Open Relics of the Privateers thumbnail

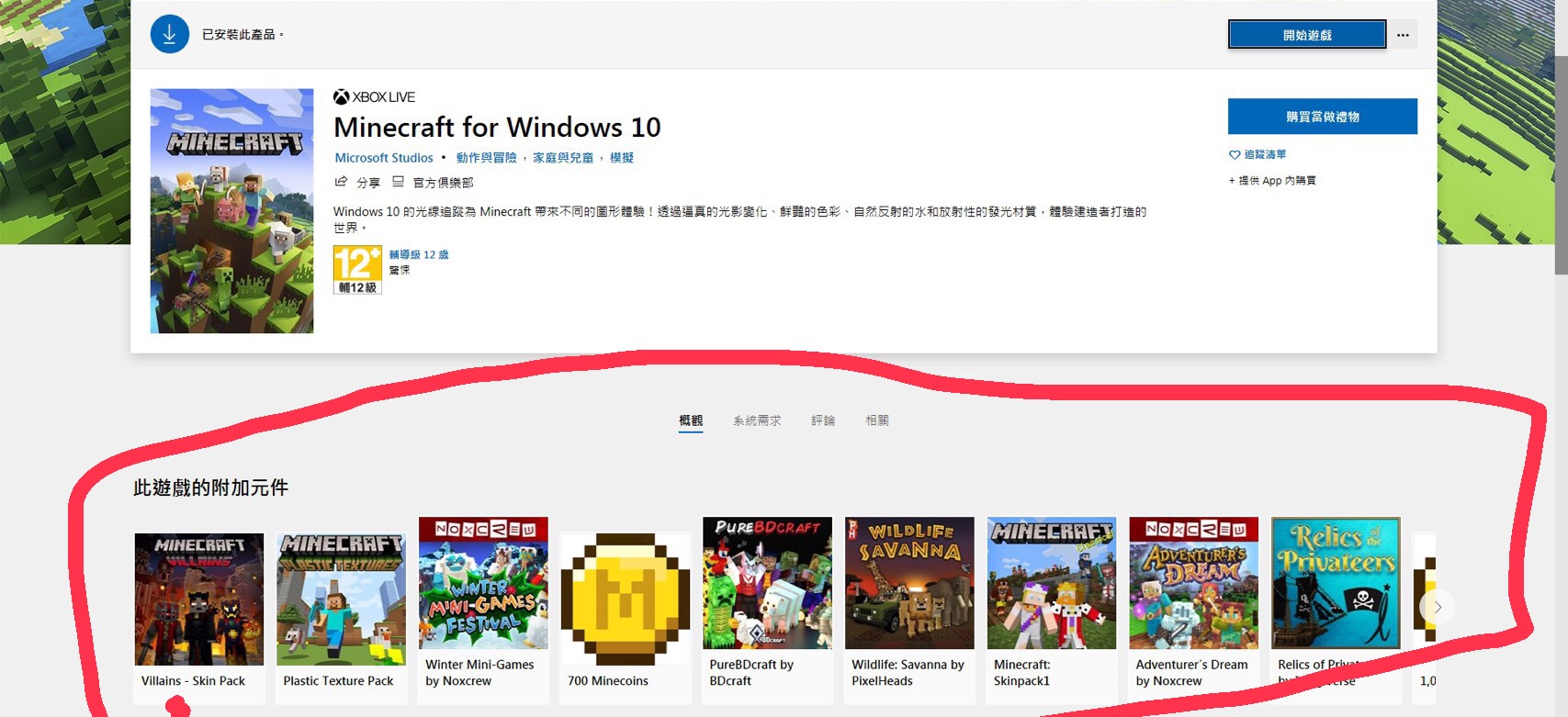tap(1336, 583)
